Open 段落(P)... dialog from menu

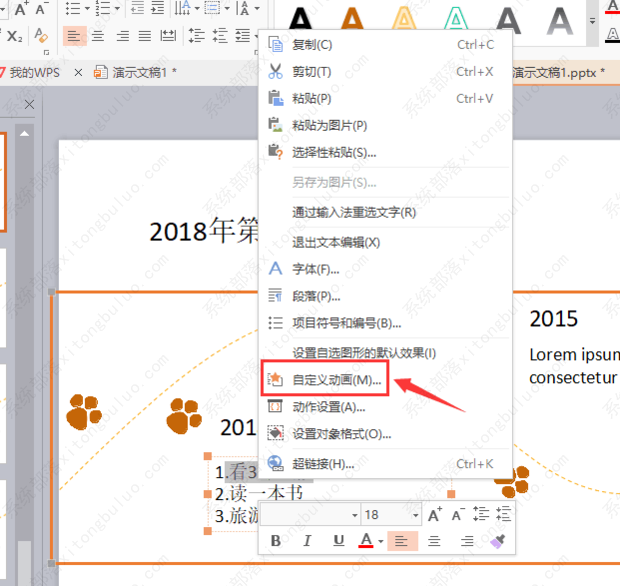[386, 296]
